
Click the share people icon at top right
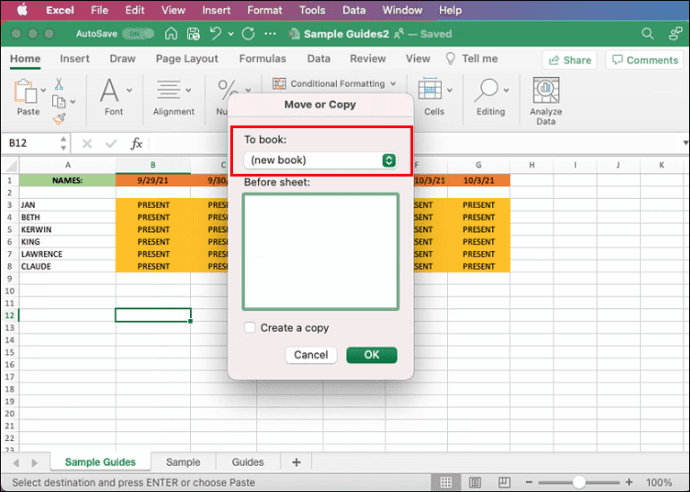675,33
